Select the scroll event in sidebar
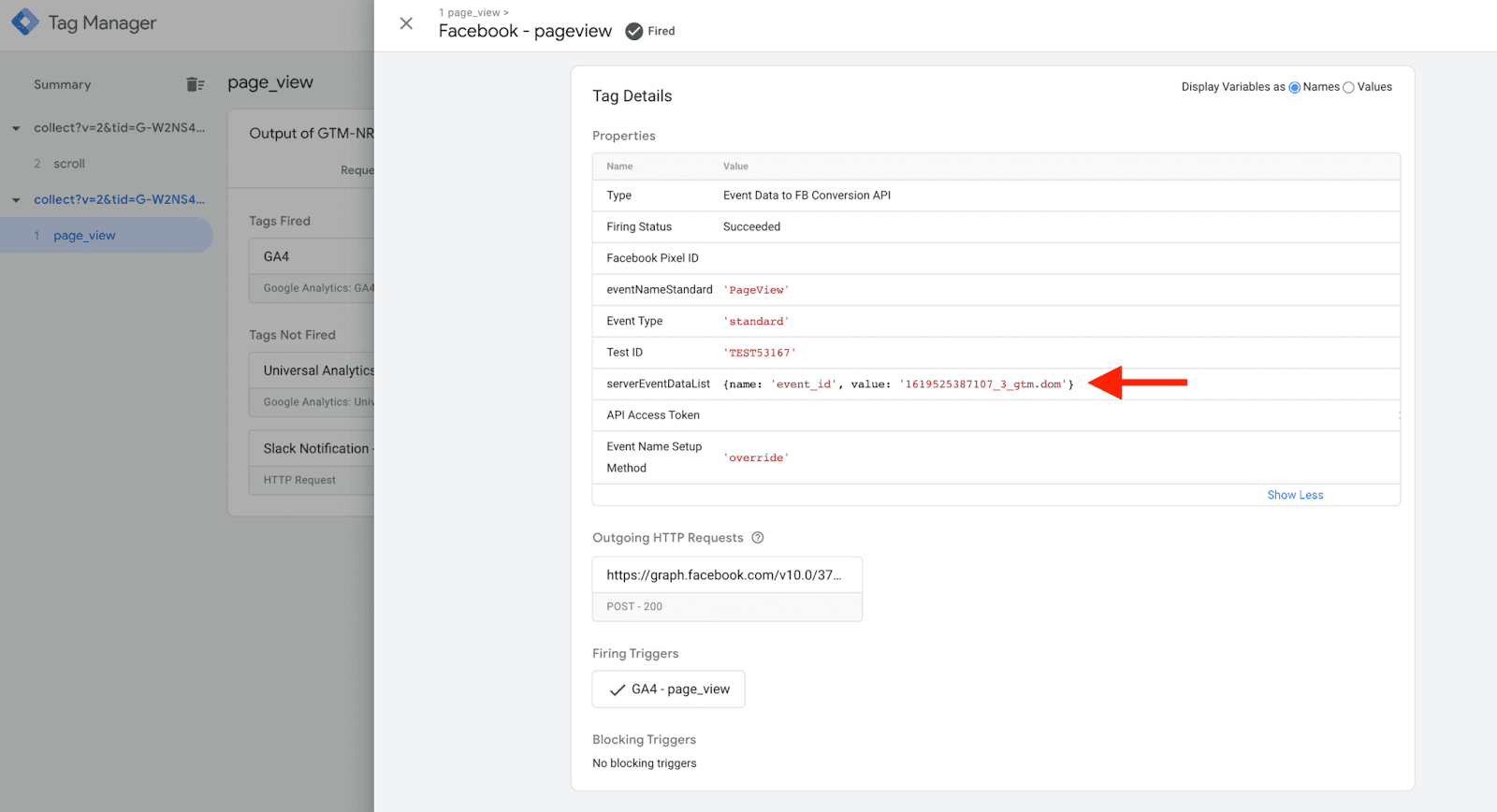Screen dimensions: 1497x812 (69, 164)
